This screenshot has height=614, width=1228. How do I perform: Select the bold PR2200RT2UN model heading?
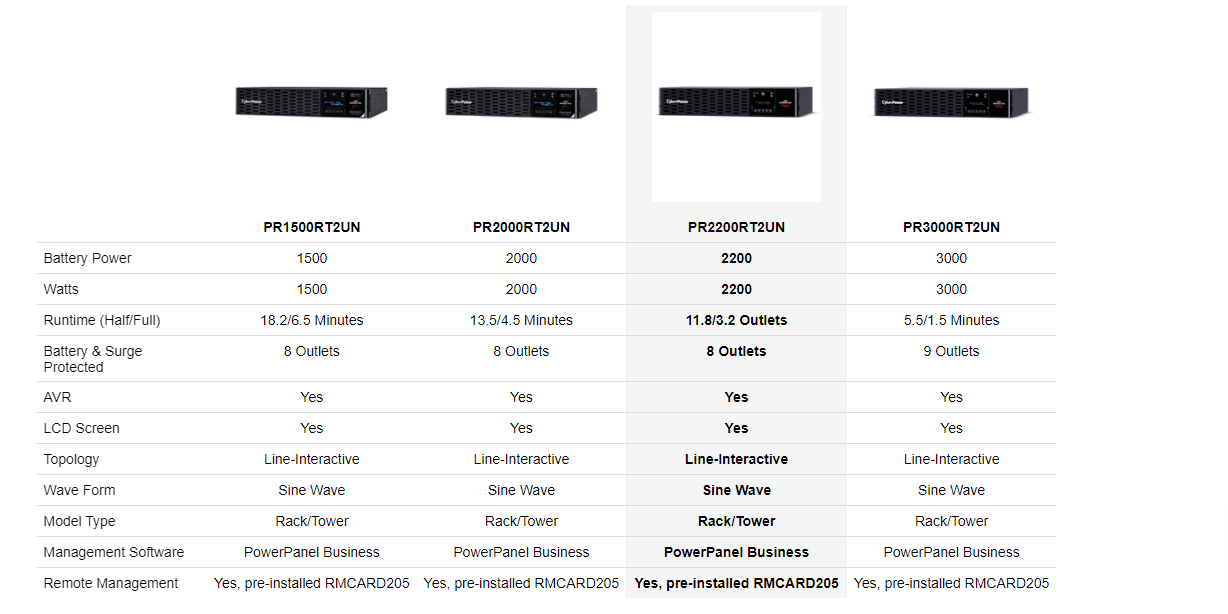pos(736,227)
